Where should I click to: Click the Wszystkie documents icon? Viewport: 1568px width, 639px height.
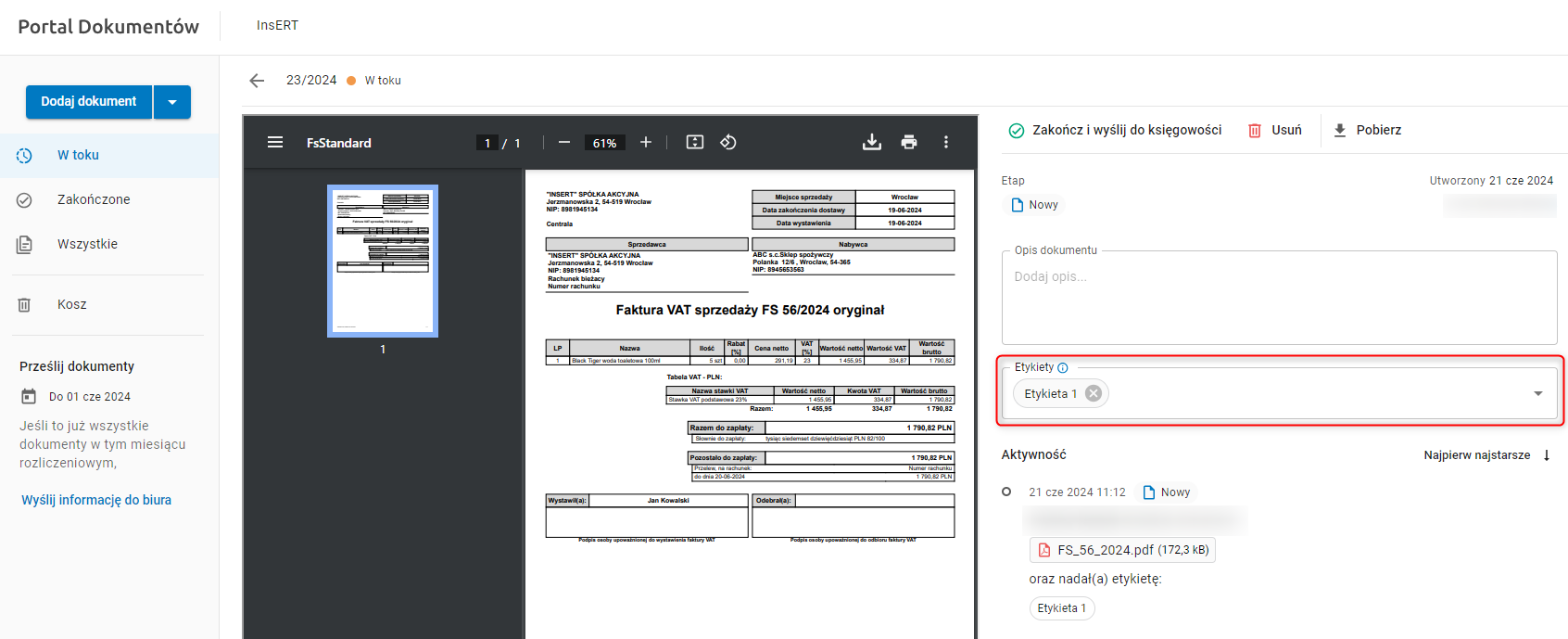pos(24,245)
